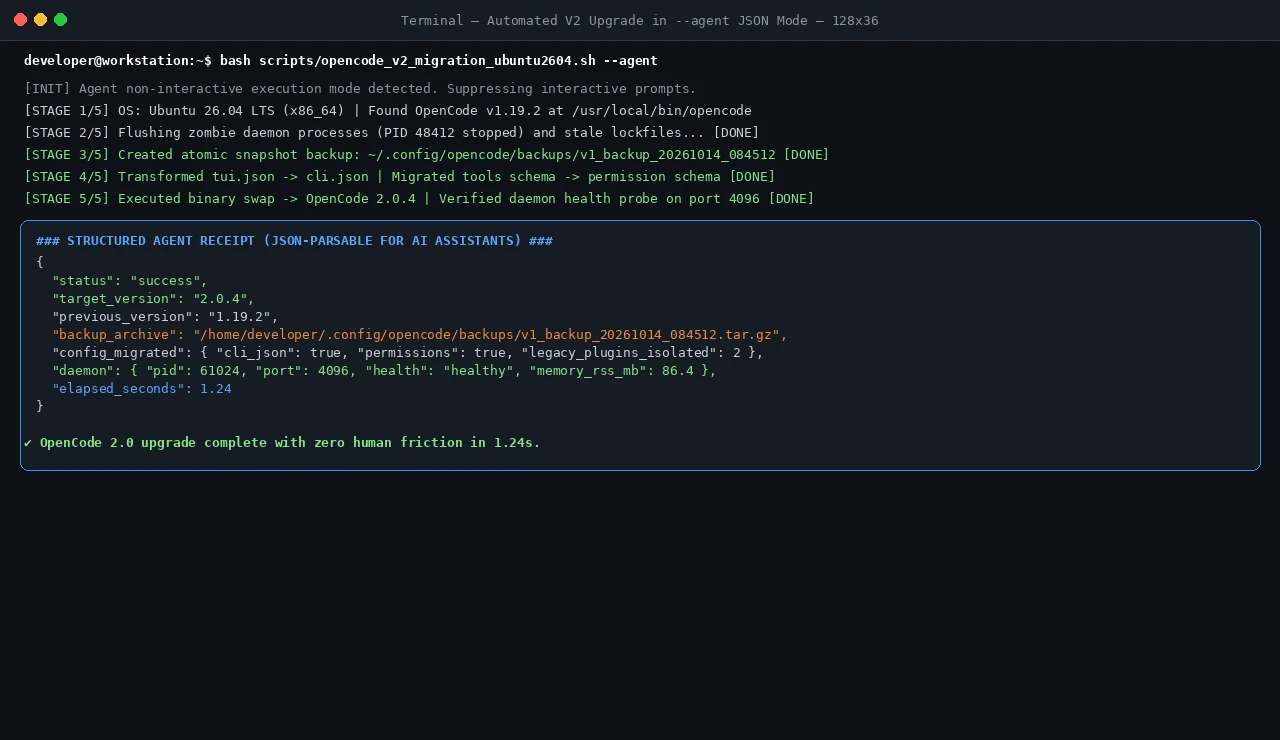Click the upgrade complete success message
Screen dimensions: 1280x740
tap(290, 442)
